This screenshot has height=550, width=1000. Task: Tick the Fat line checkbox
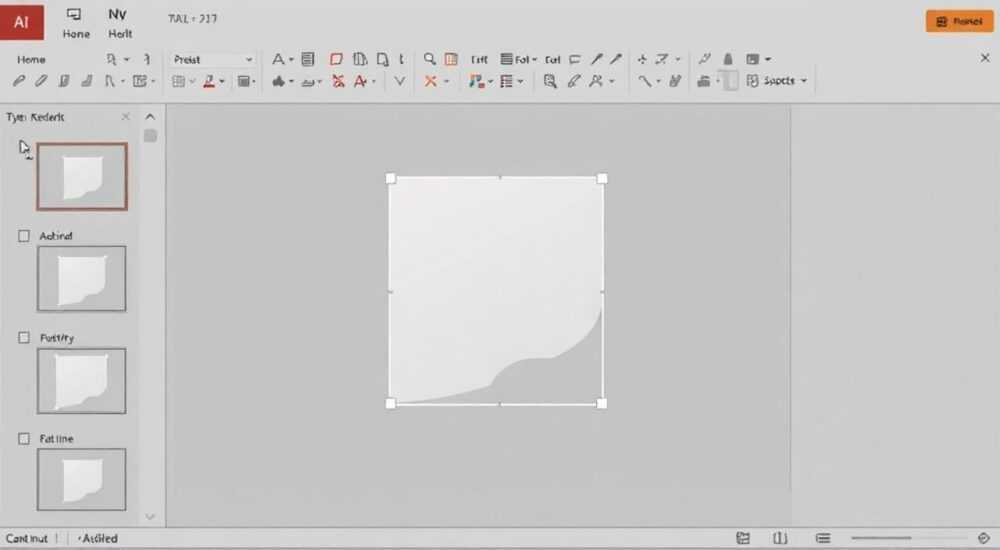(24, 438)
